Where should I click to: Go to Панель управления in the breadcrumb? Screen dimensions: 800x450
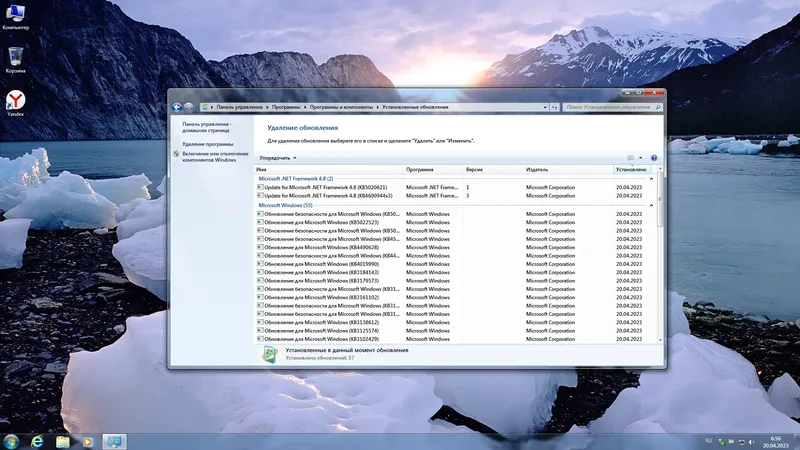239,107
